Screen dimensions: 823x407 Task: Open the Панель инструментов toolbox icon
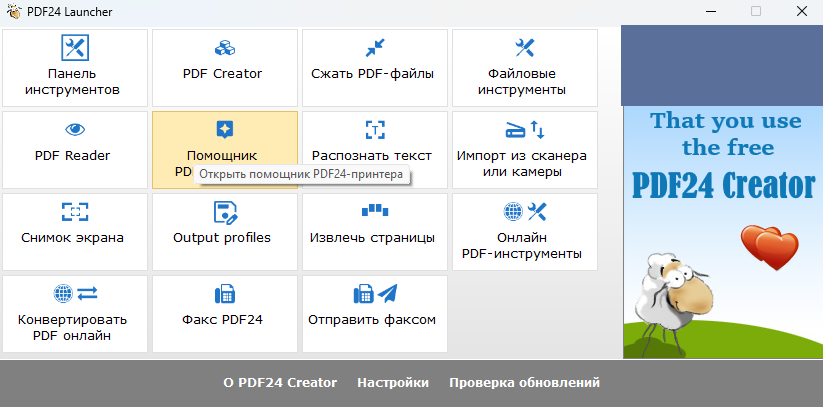tap(75, 48)
